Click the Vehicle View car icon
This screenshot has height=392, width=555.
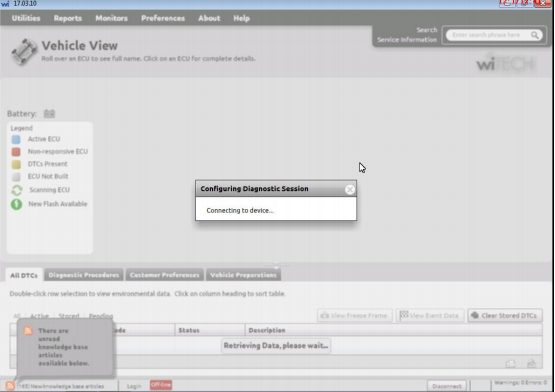(x=24, y=52)
